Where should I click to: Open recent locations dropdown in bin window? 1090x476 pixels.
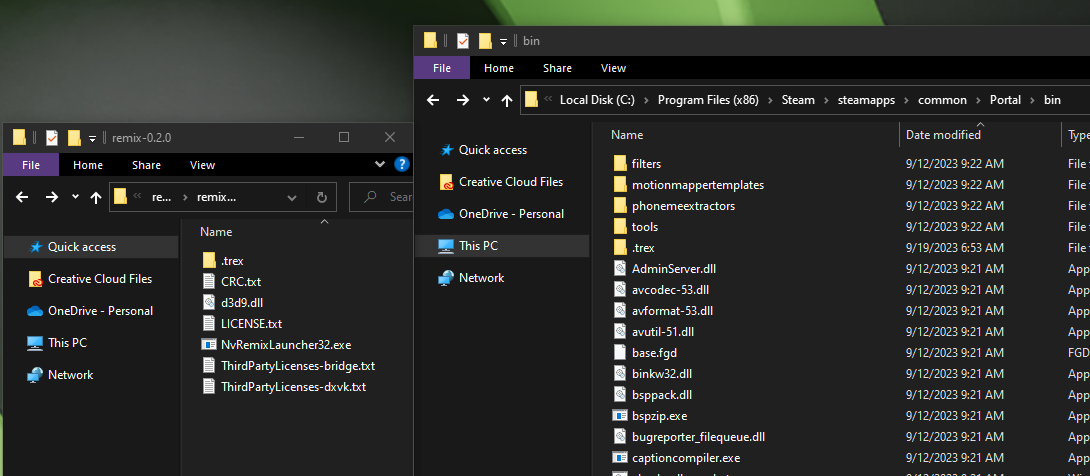(486, 100)
